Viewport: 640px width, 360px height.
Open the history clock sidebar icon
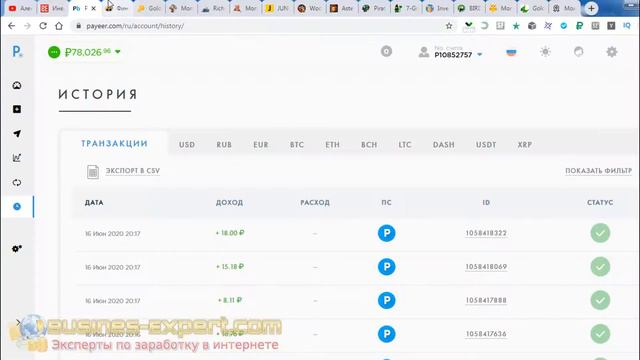(x=17, y=207)
